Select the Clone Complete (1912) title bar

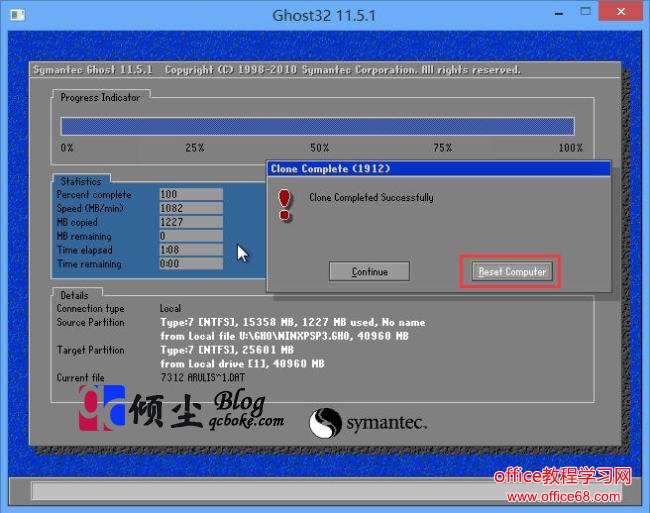(x=439, y=169)
